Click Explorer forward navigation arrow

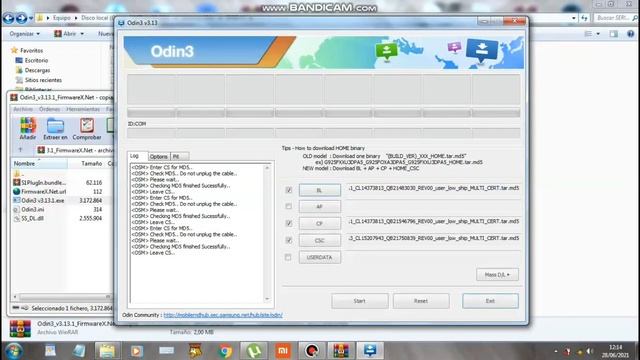click(x=21, y=18)
